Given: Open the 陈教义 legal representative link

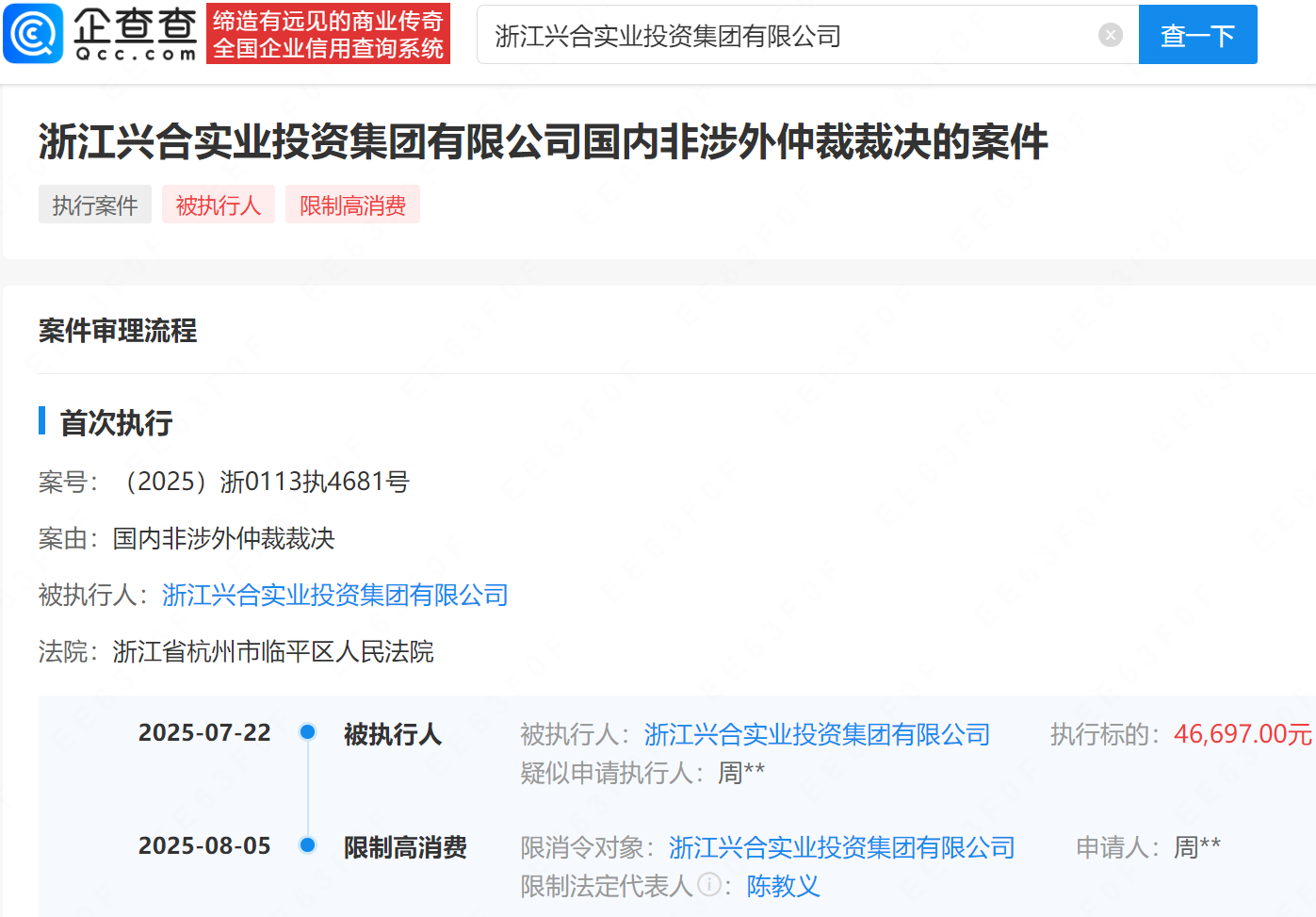Looking at the screenshot, I should tap(783, 886).
